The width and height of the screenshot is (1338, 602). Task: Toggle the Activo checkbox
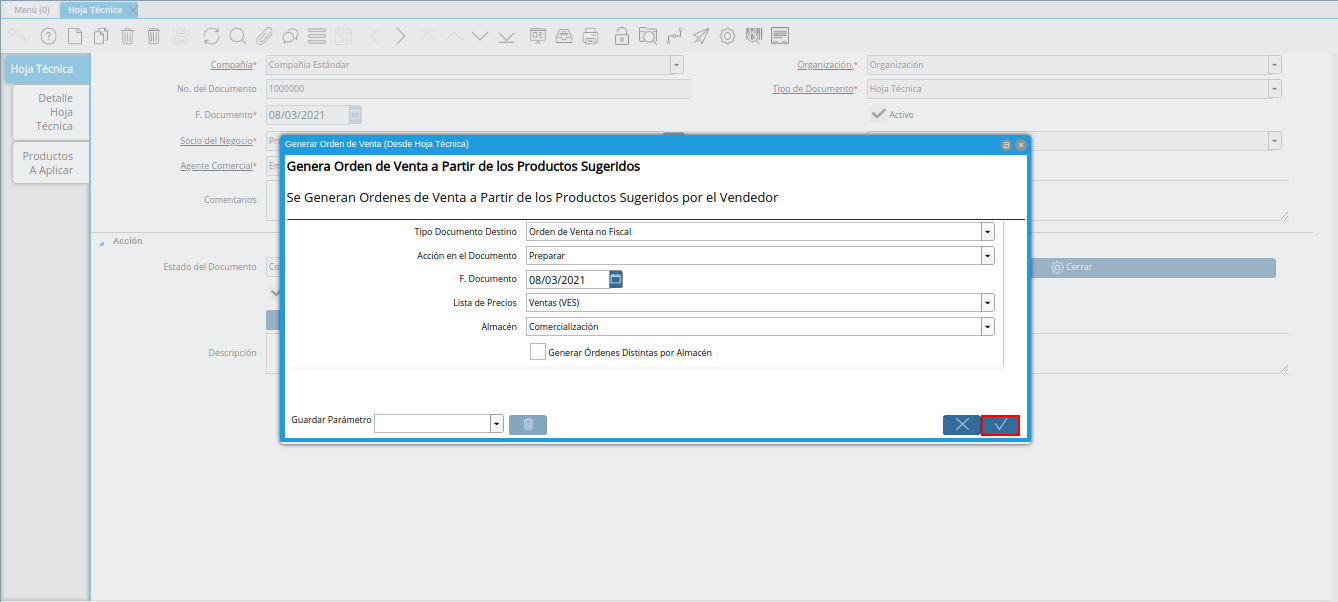click(879, 114)
